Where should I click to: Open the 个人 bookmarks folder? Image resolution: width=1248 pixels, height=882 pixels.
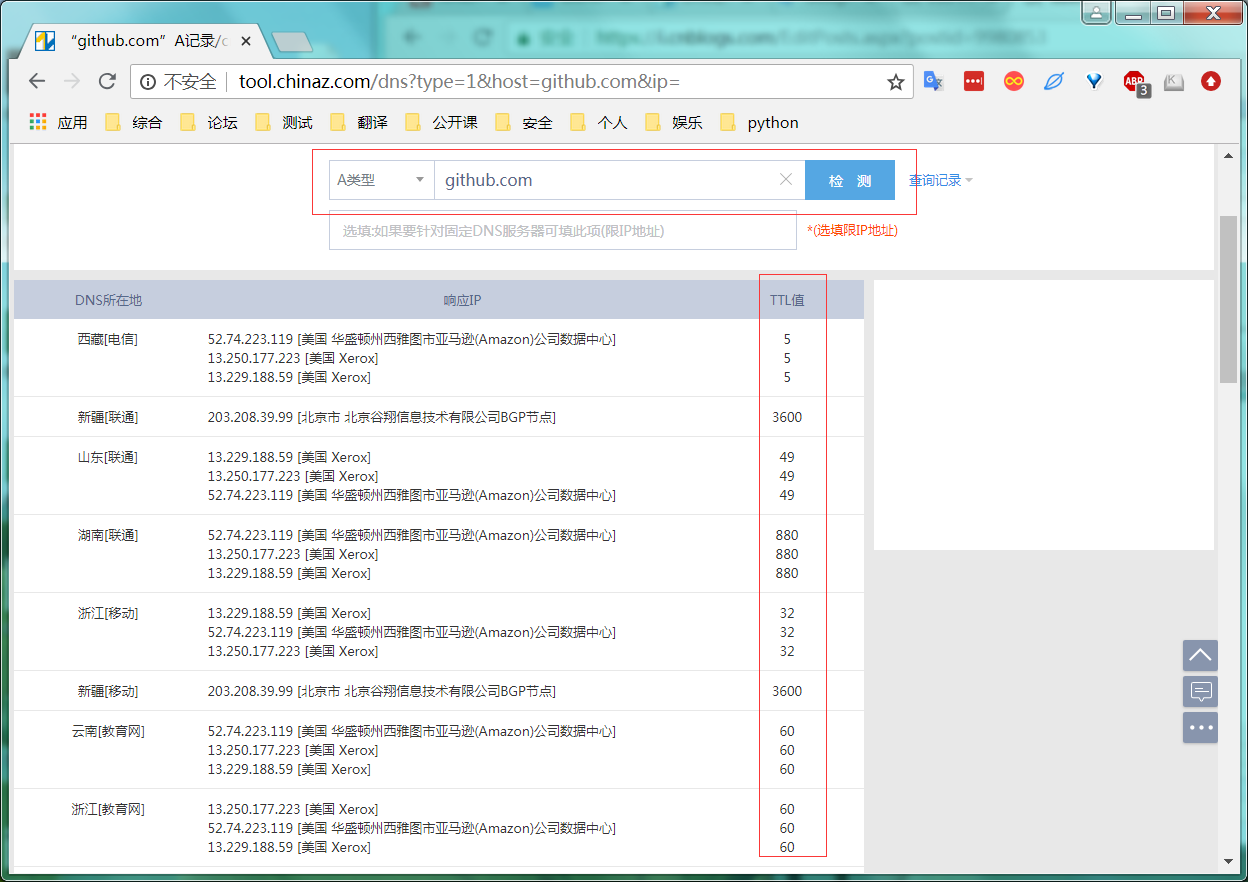click(x=599, y=123)
